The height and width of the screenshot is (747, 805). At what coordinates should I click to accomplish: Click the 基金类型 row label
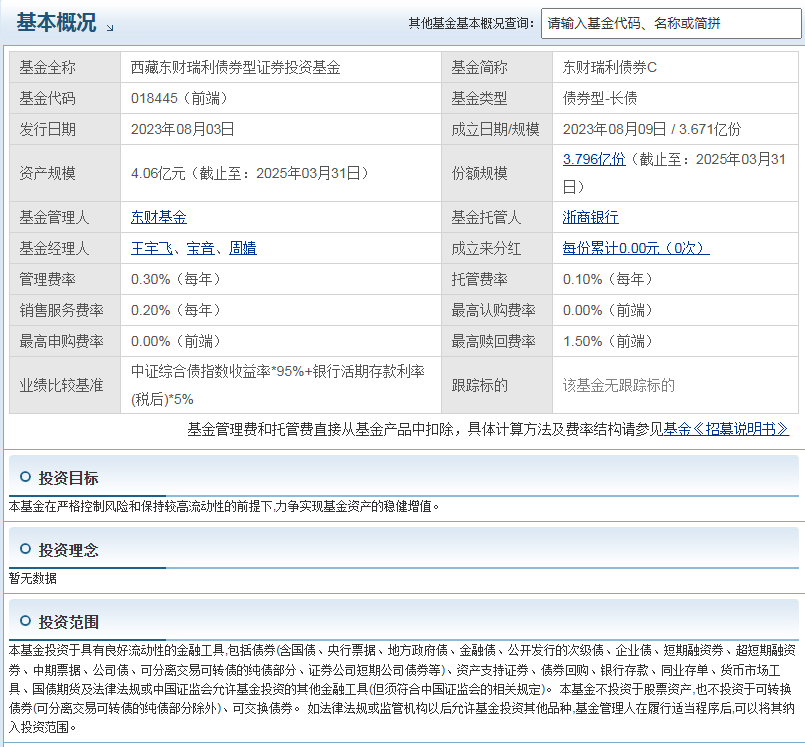click(x=479, y=98)
